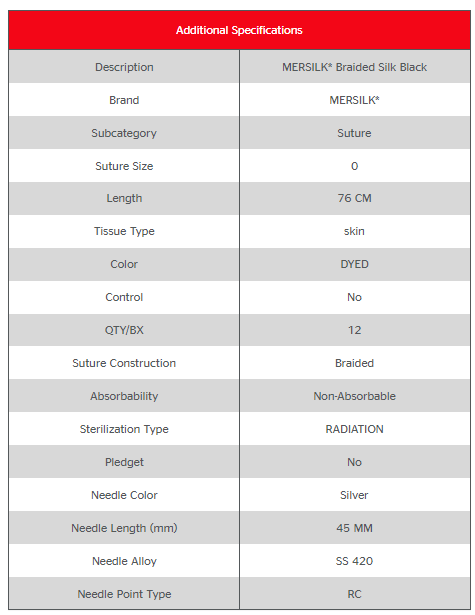Click the Suture value in Subcategory row
Viewport: 475px width, 615px height.
[x=354, y=133]
